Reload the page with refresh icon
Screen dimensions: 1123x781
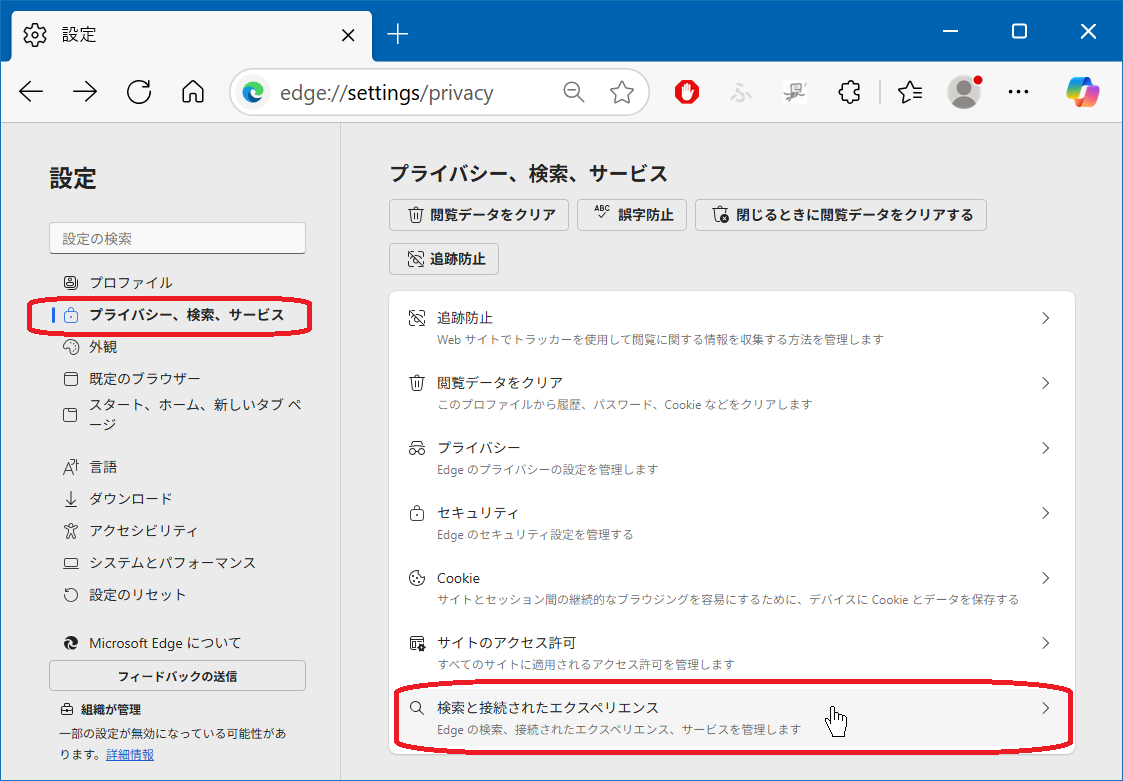pyautogui.click(x=139, y=93)
